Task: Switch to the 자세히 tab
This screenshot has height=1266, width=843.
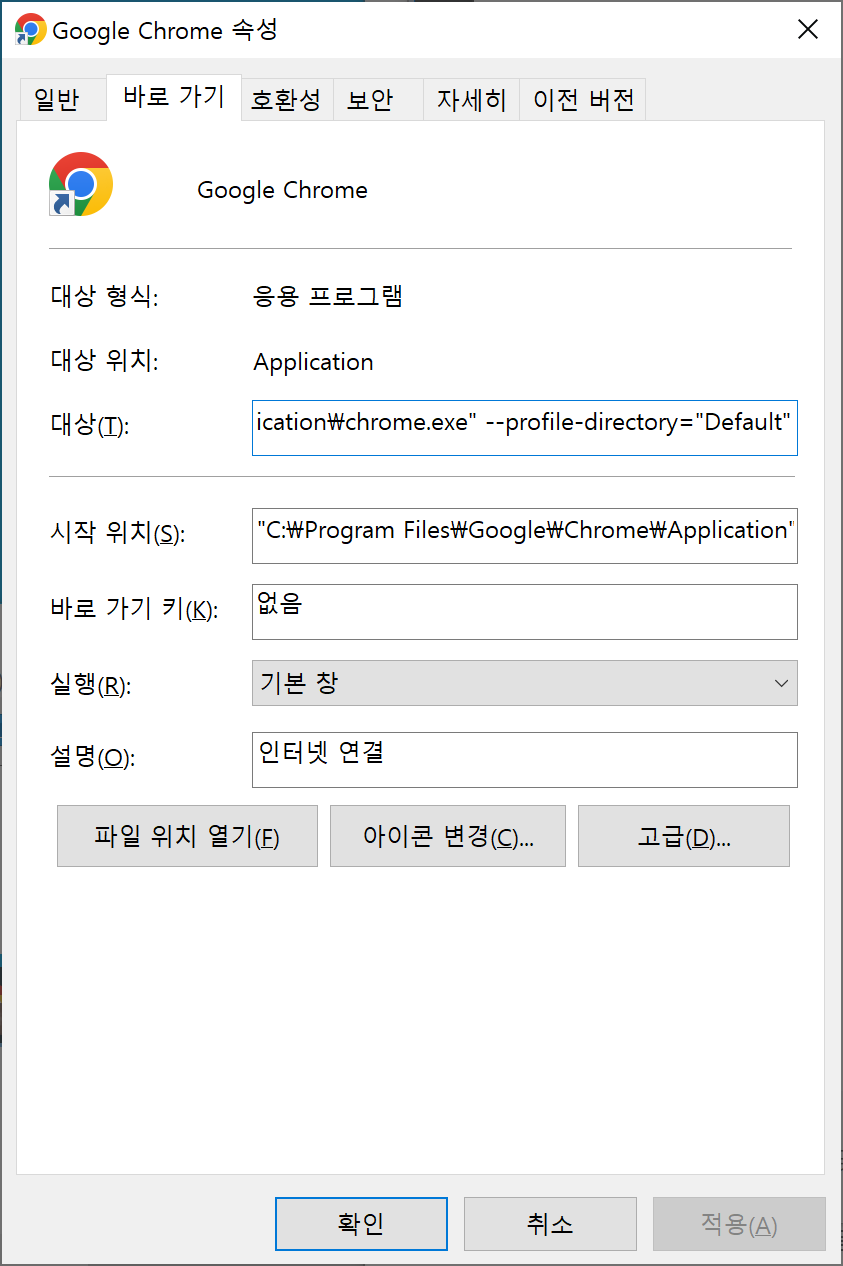Action: pyautogui.click(x=471, y=100)
